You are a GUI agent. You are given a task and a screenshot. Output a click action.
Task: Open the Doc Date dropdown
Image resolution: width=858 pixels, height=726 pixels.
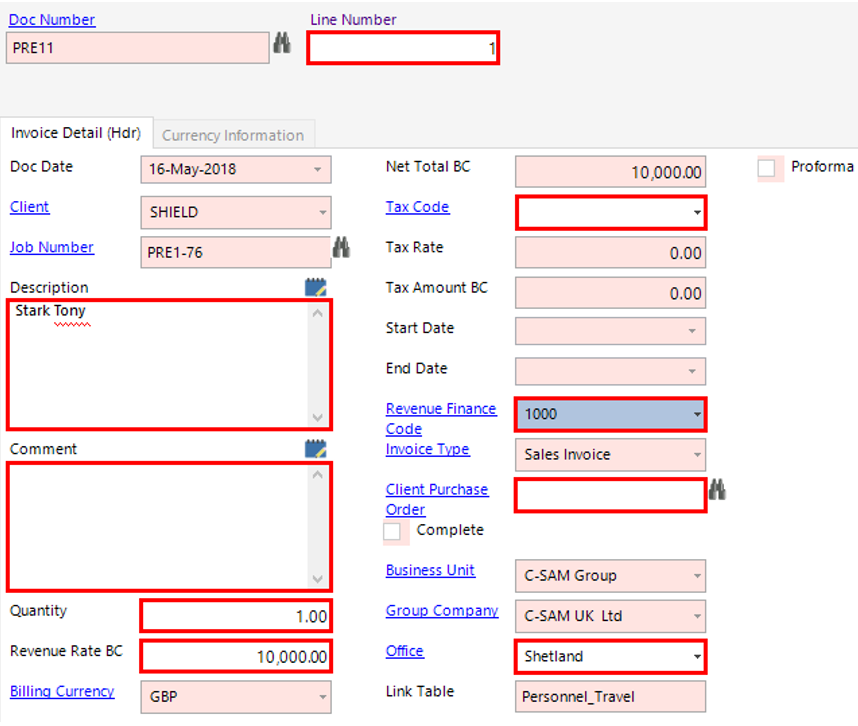pyautogui.click(x=317, y=170)
